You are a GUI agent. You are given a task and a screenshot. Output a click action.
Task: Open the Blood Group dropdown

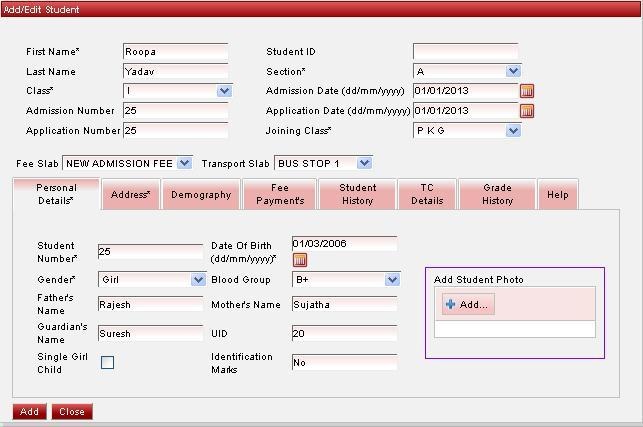pyautogui.click(x=391, y=280)
